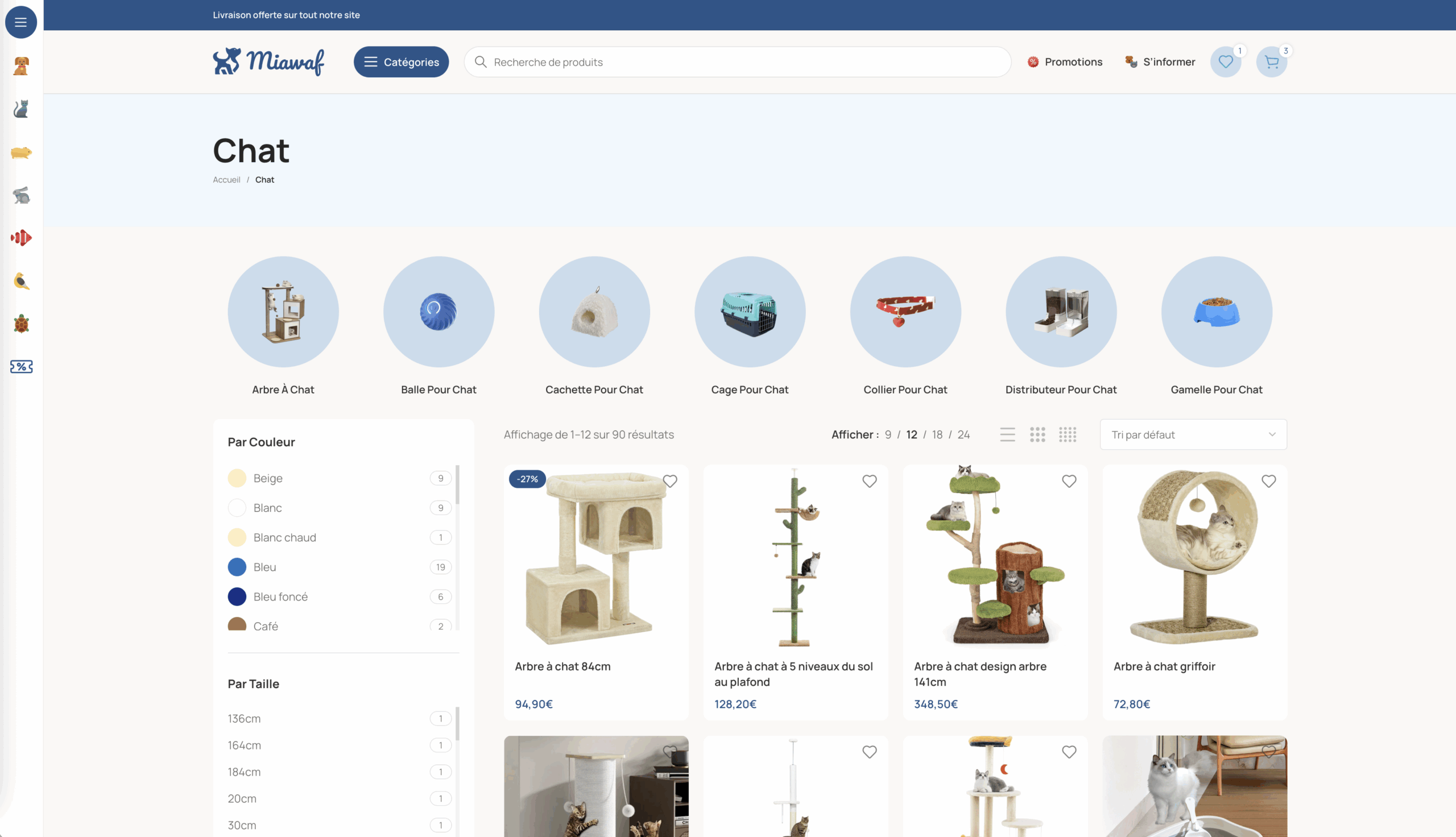Open the Catégories menu
Image resolution: width=1456 pixels, height=837 pixels.
click(x=401, y=62)
